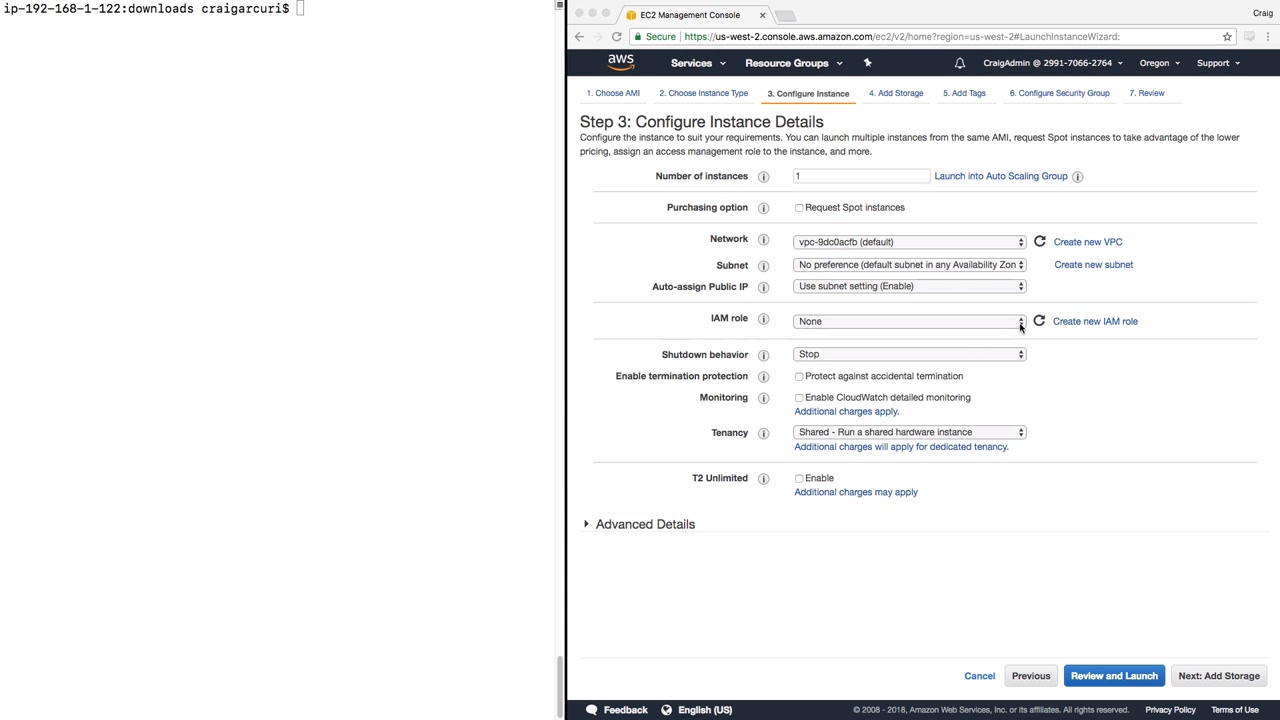
Task: Click the Cancel link
Action: (x=980, y=676)
